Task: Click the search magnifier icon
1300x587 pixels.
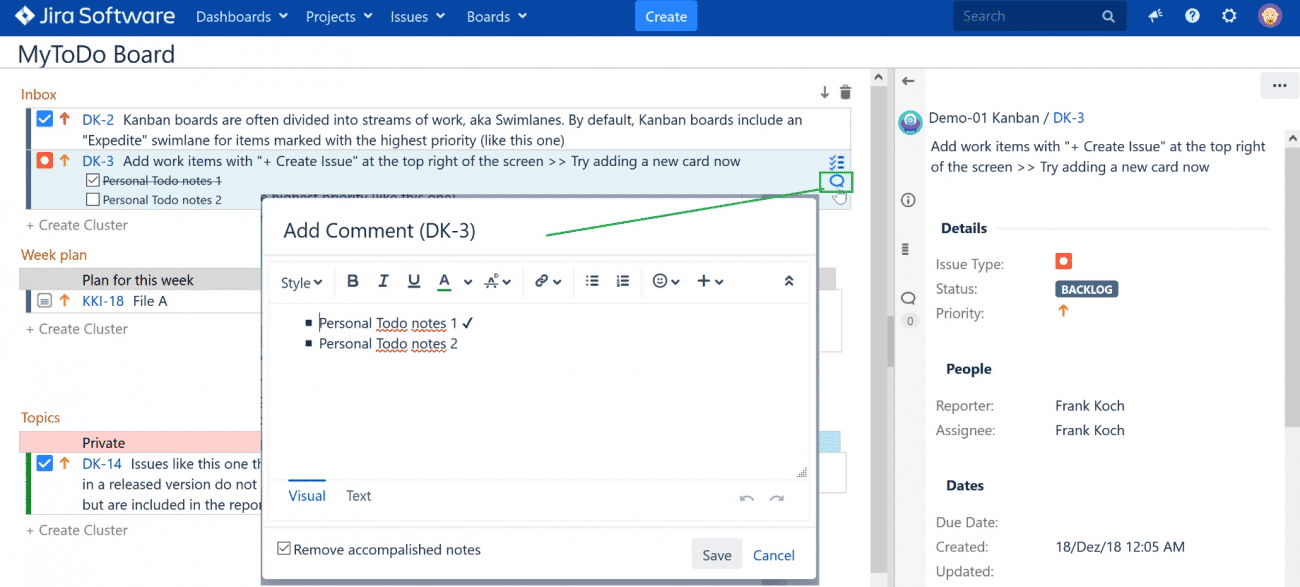Action: (1108, 17)
